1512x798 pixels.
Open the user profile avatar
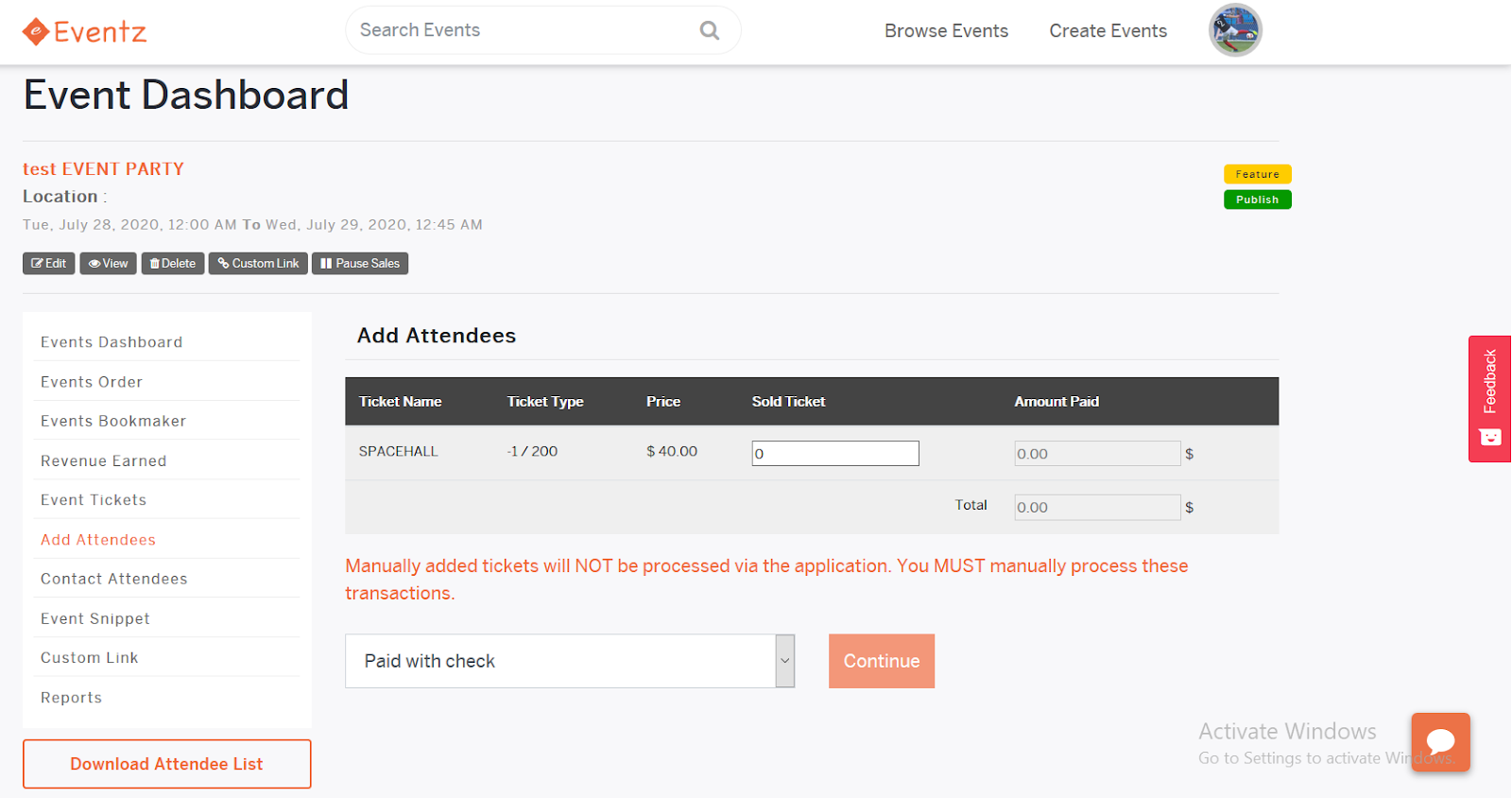(1235, 30)
